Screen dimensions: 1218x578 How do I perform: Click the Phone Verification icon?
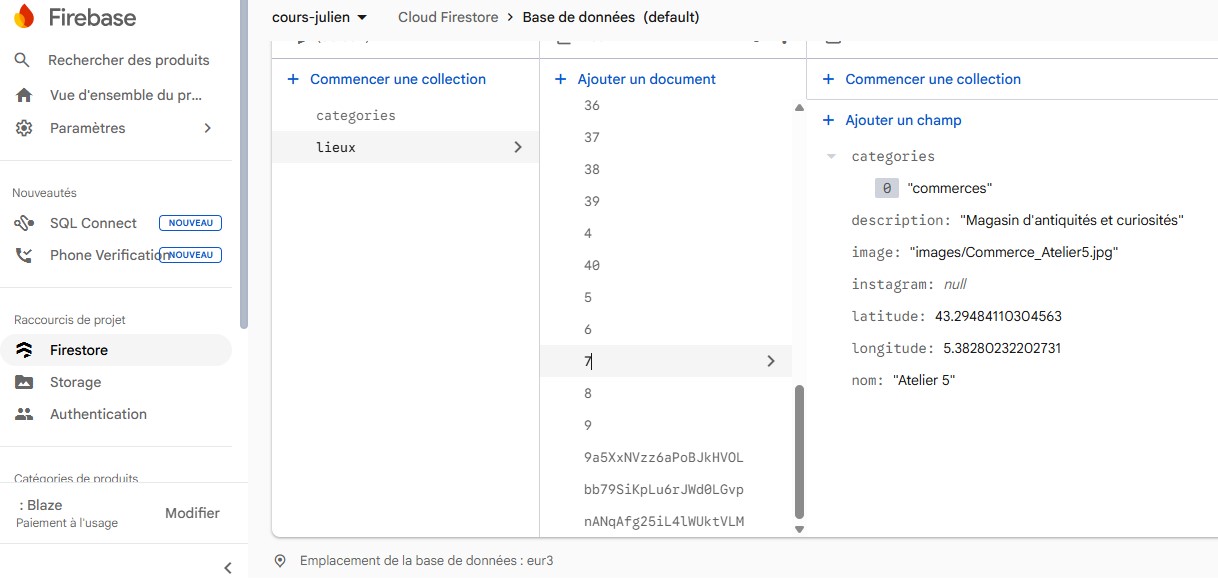pos(24,255)
